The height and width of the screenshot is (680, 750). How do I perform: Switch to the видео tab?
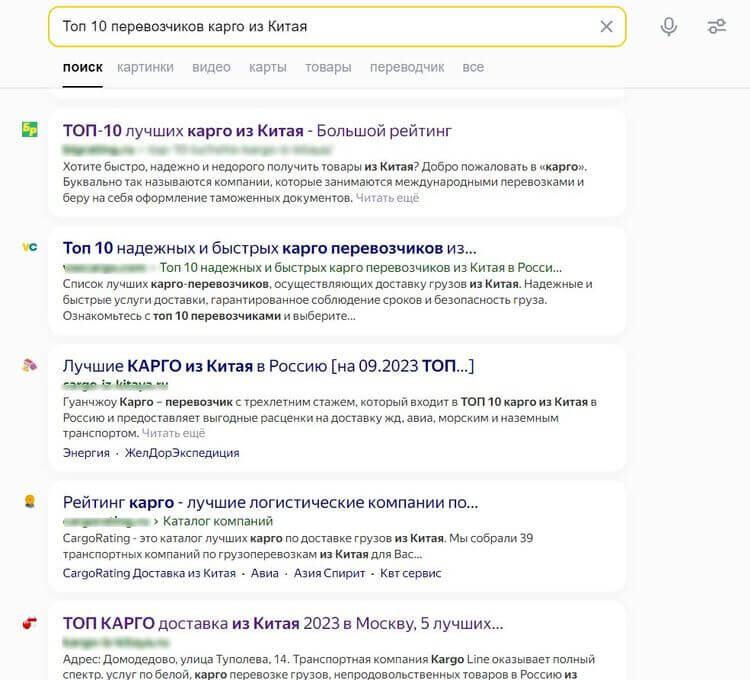(x=211, y=67)
